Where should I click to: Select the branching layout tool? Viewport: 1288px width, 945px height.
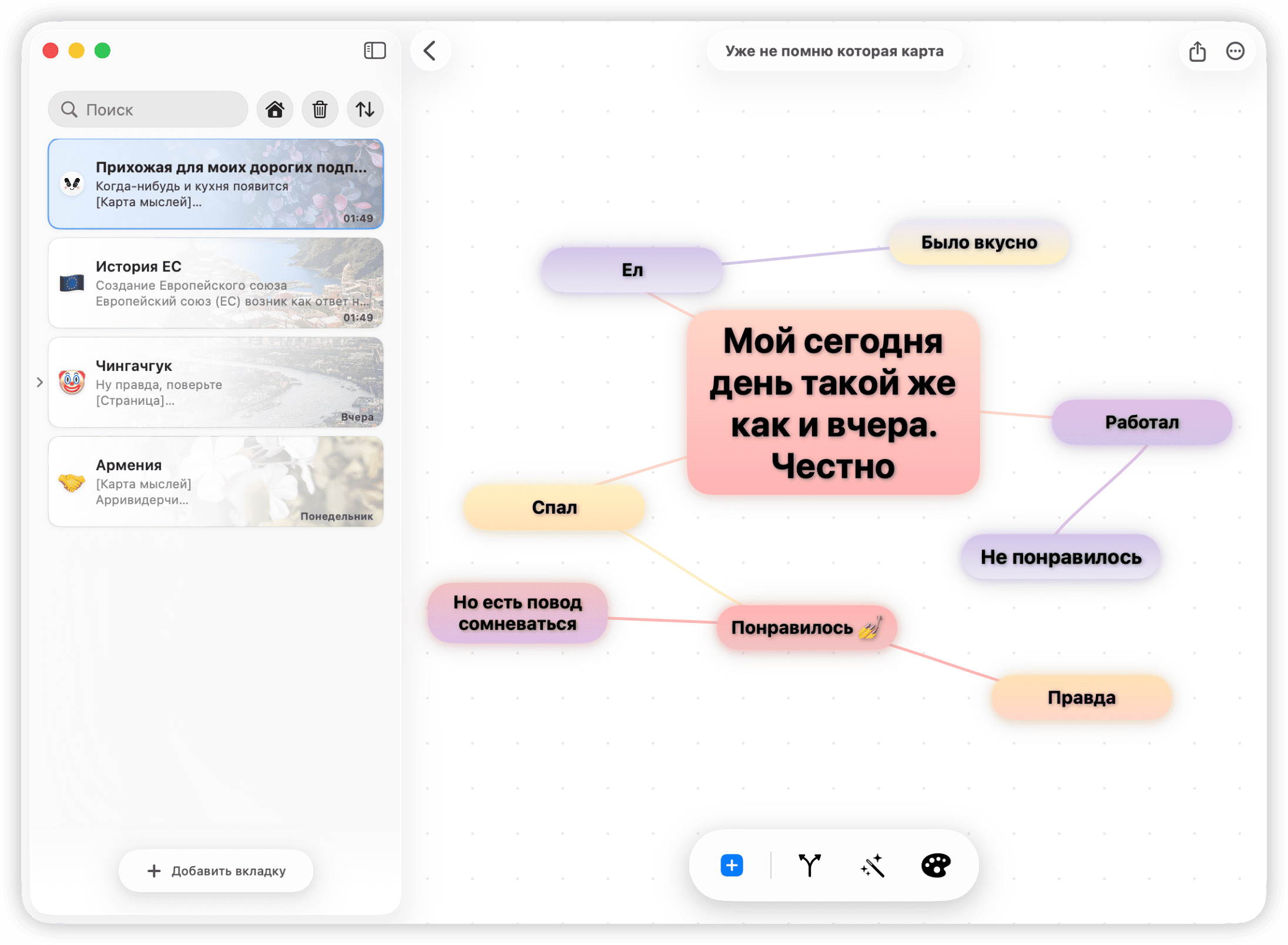810,864
